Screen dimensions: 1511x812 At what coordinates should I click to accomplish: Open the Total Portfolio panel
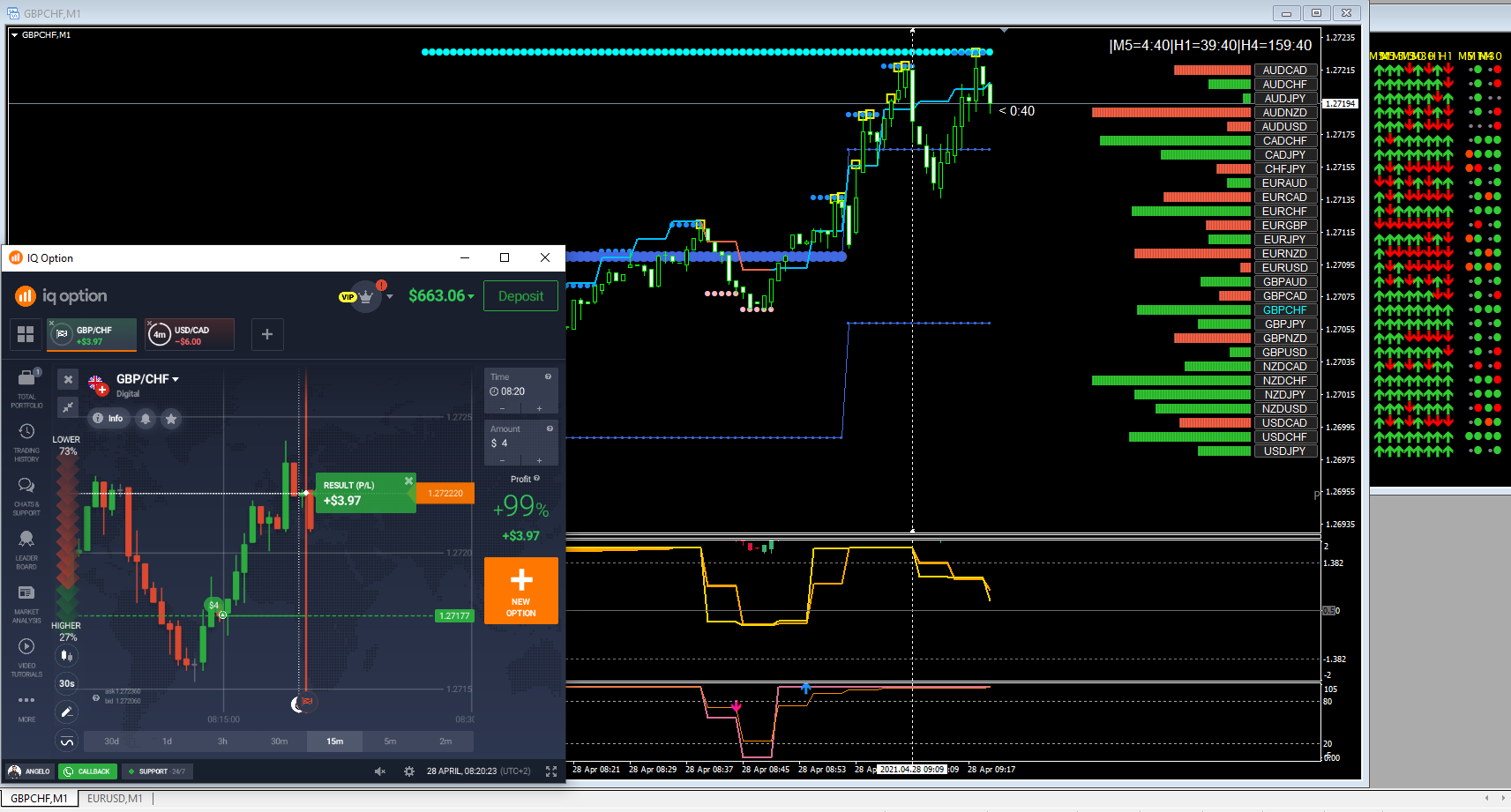(26, 387)
